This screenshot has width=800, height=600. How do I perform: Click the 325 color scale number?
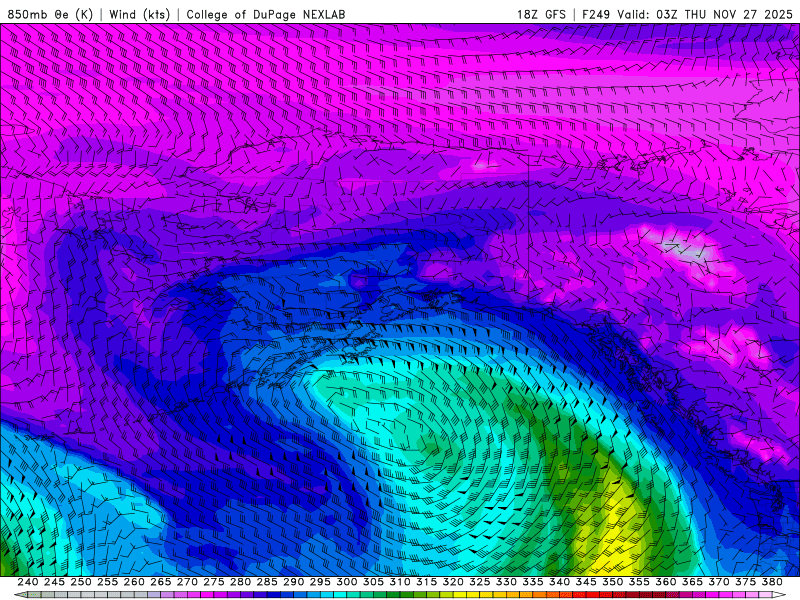(479, 582)
